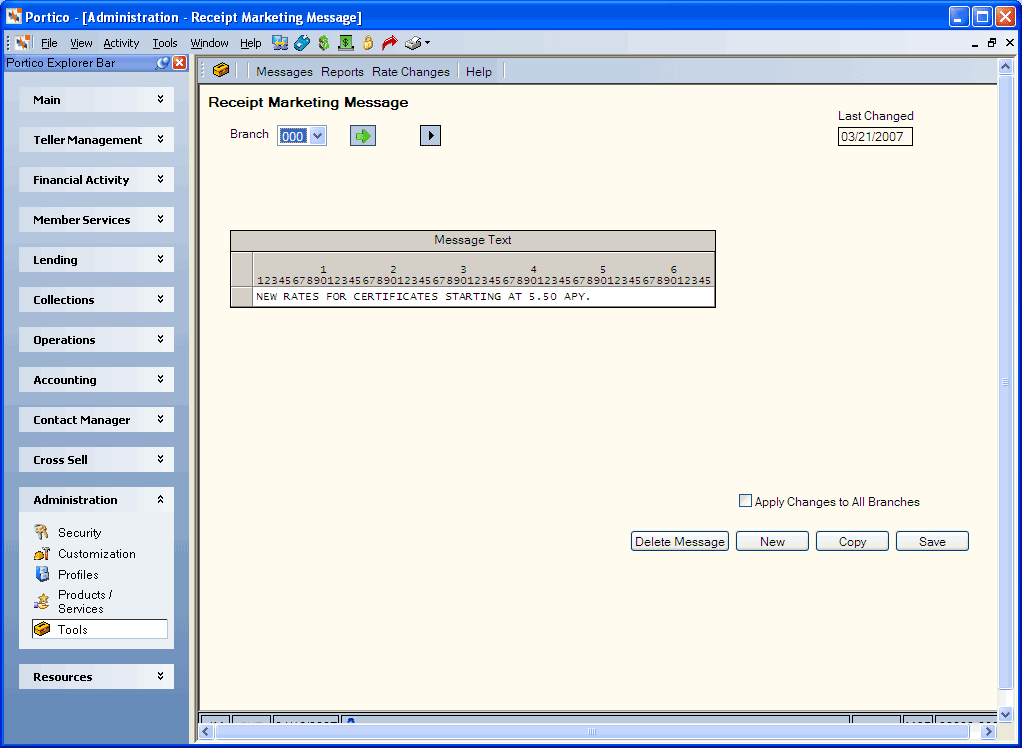Open the Activity menu
1022x748 pixels.
coord(121,43)
